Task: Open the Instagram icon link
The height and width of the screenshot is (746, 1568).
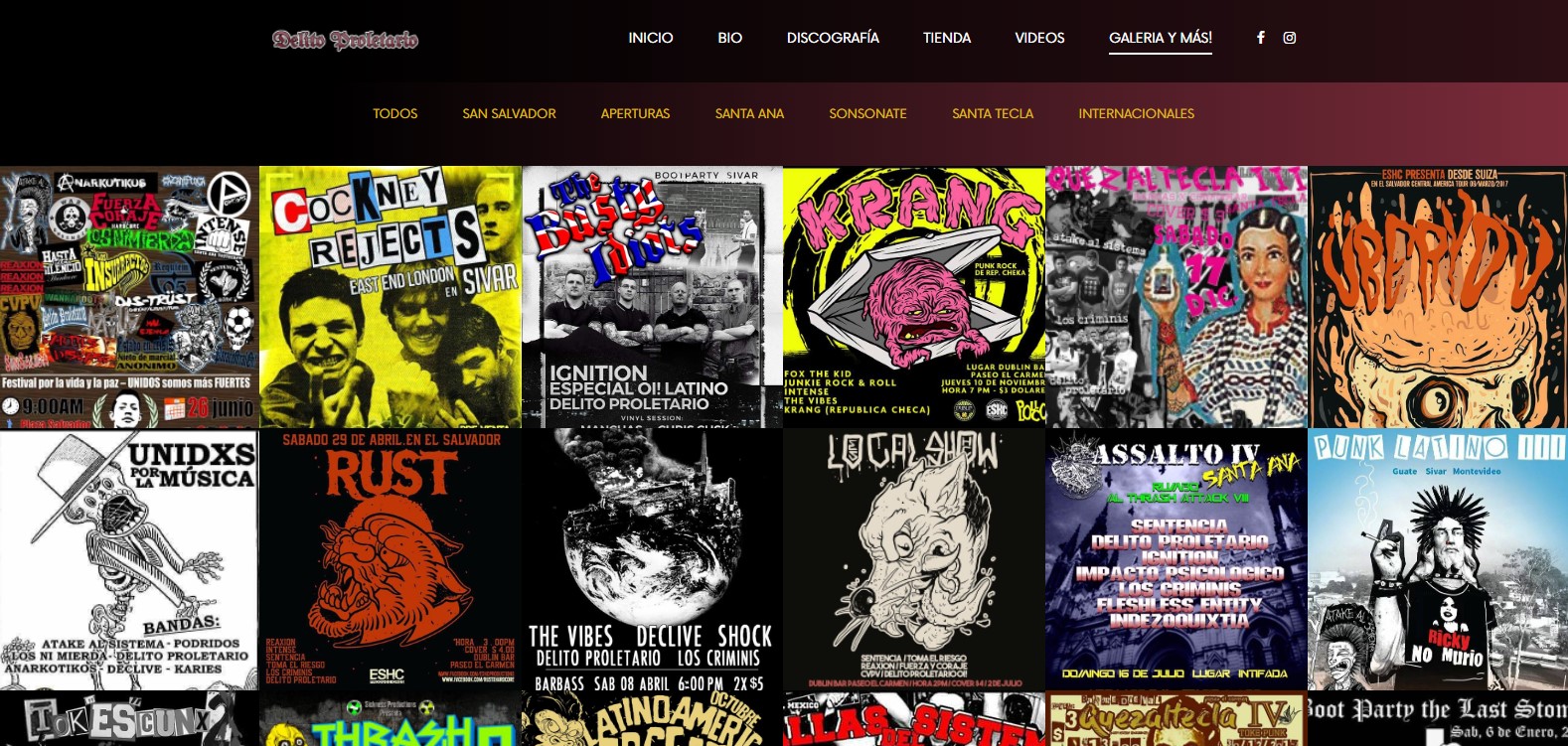Action: tap(1289, 38)
